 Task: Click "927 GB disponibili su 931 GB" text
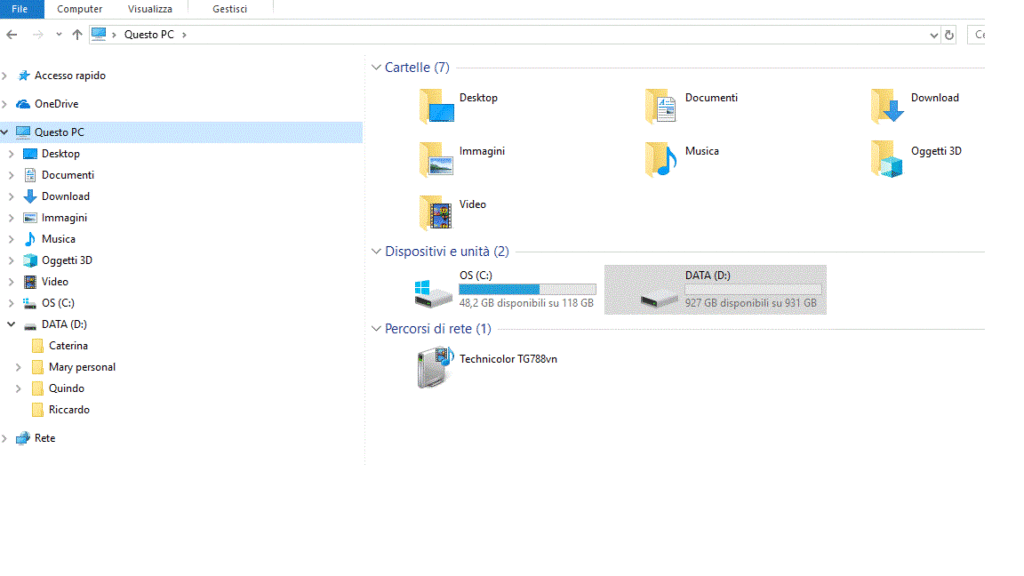pos(751,303)
